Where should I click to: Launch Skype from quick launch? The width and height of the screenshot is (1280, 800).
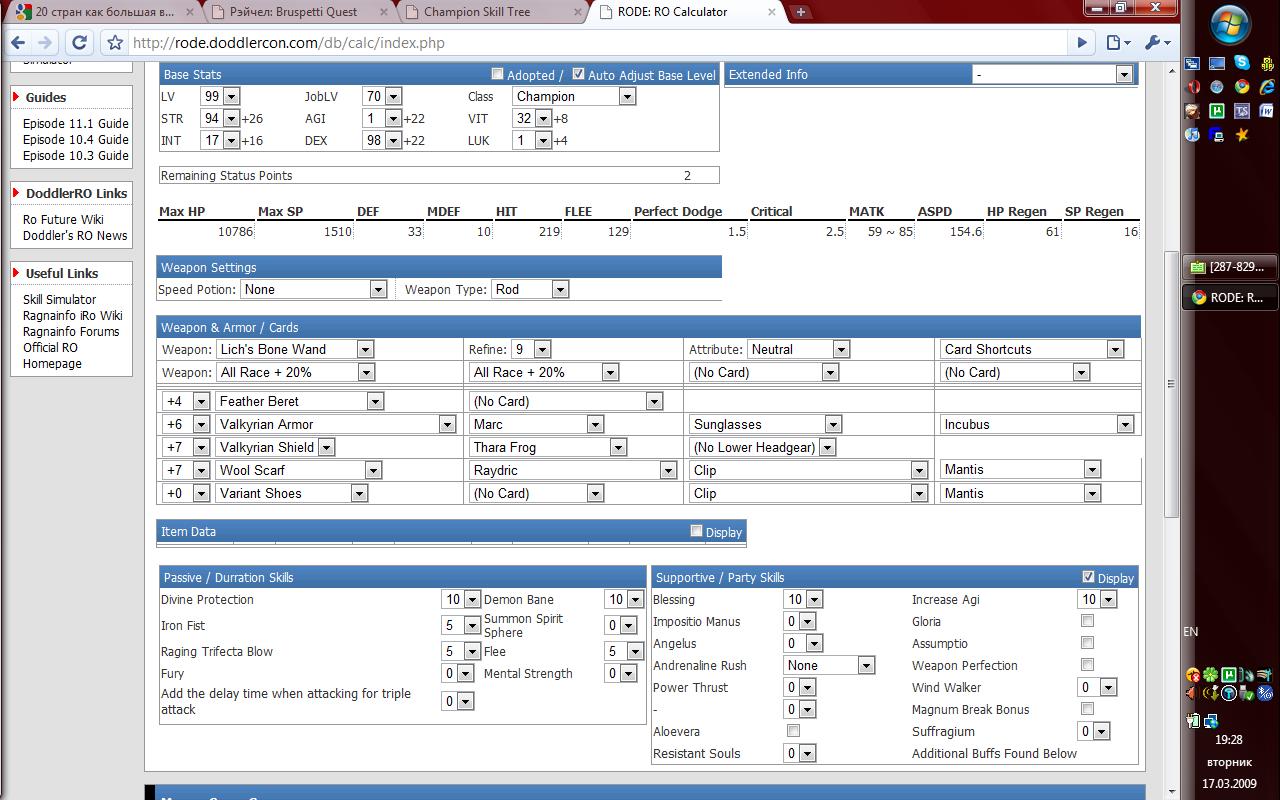point(1241,63)
